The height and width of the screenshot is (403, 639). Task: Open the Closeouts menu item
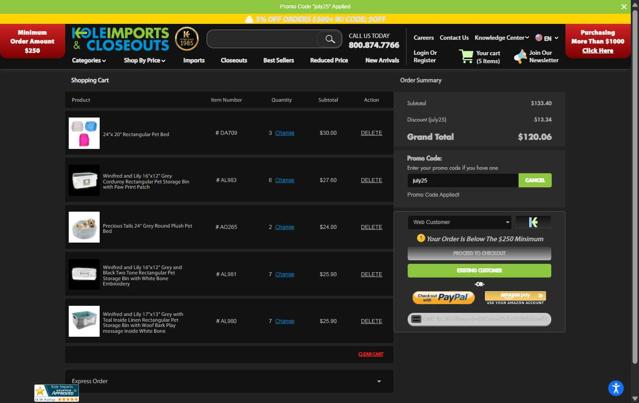point(234,60)
